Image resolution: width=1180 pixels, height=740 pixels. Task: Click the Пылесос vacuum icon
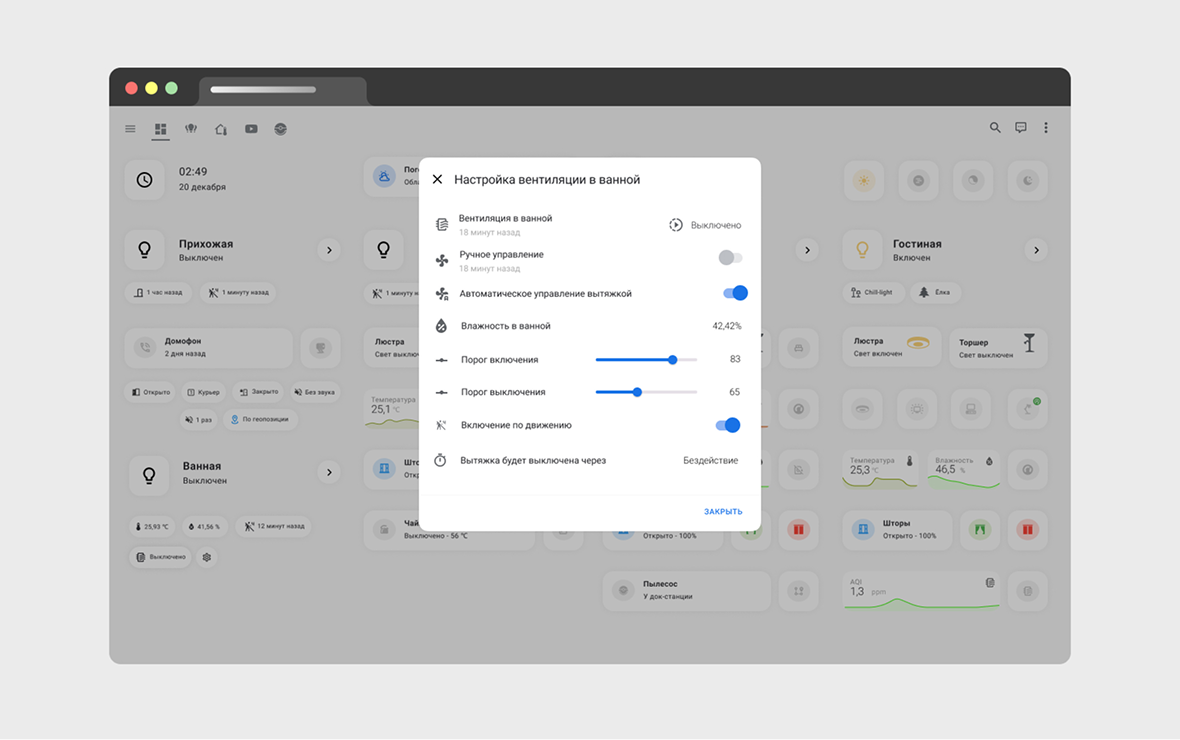coord(623,590)
